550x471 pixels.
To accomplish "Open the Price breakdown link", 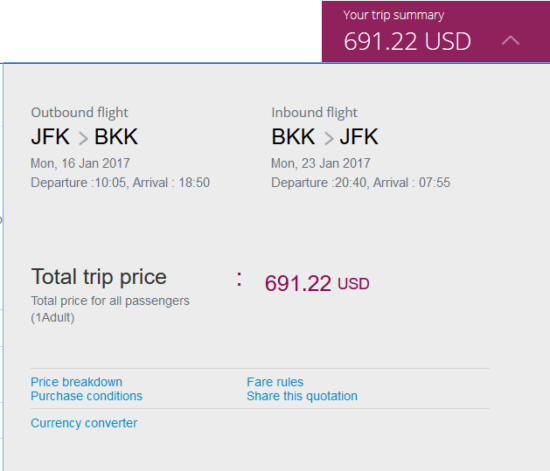I will point(76,382).
